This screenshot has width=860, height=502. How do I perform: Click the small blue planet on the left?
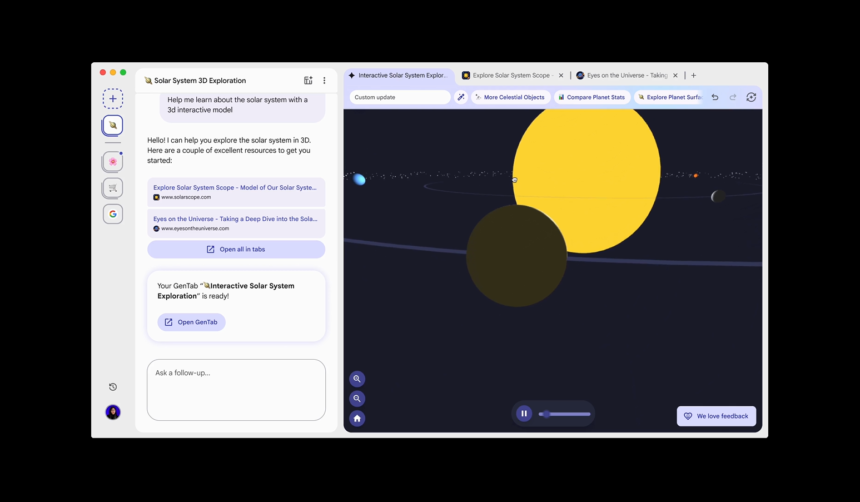point(359,179)
